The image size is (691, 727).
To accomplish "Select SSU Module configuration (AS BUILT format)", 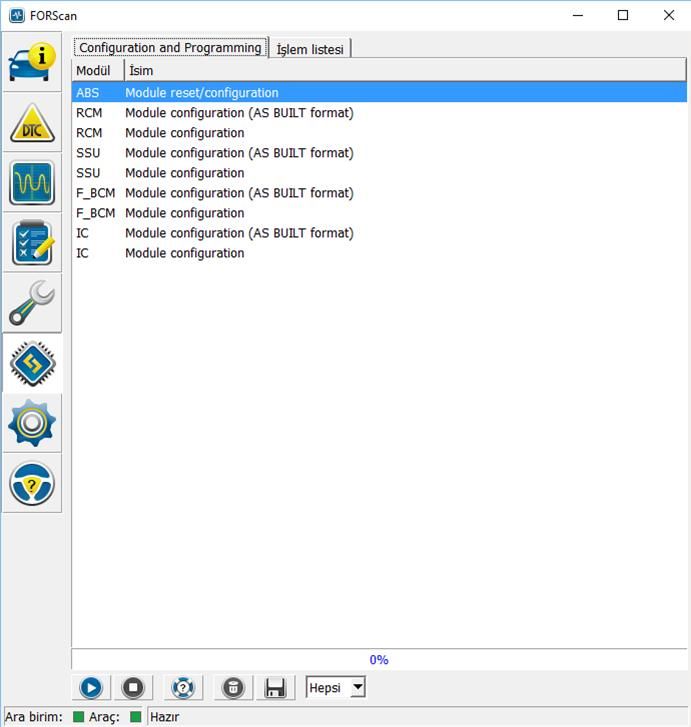I will [x=379, y=153].
